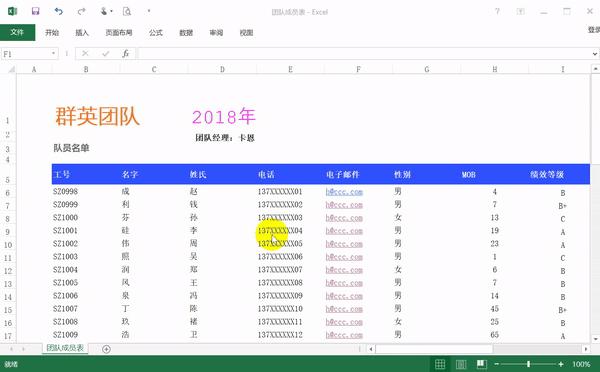Open the Name Box dropdown arrow
This screenshot has width=600, height=372.
click(54, 54)
